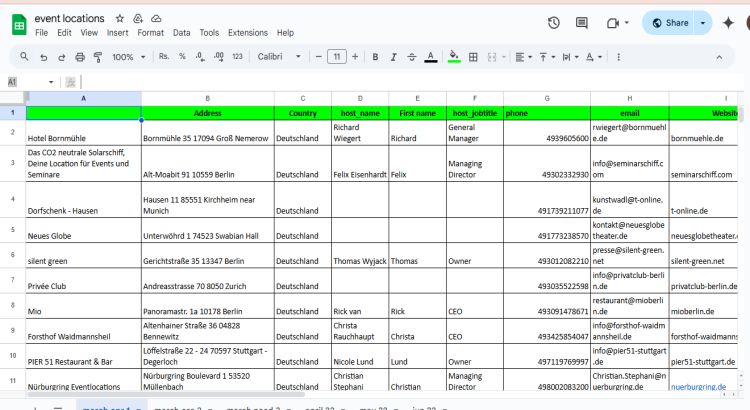750x410 pixels.
Task: Select the Thomas Wyjack cell
Action: [x=360, y=255]
